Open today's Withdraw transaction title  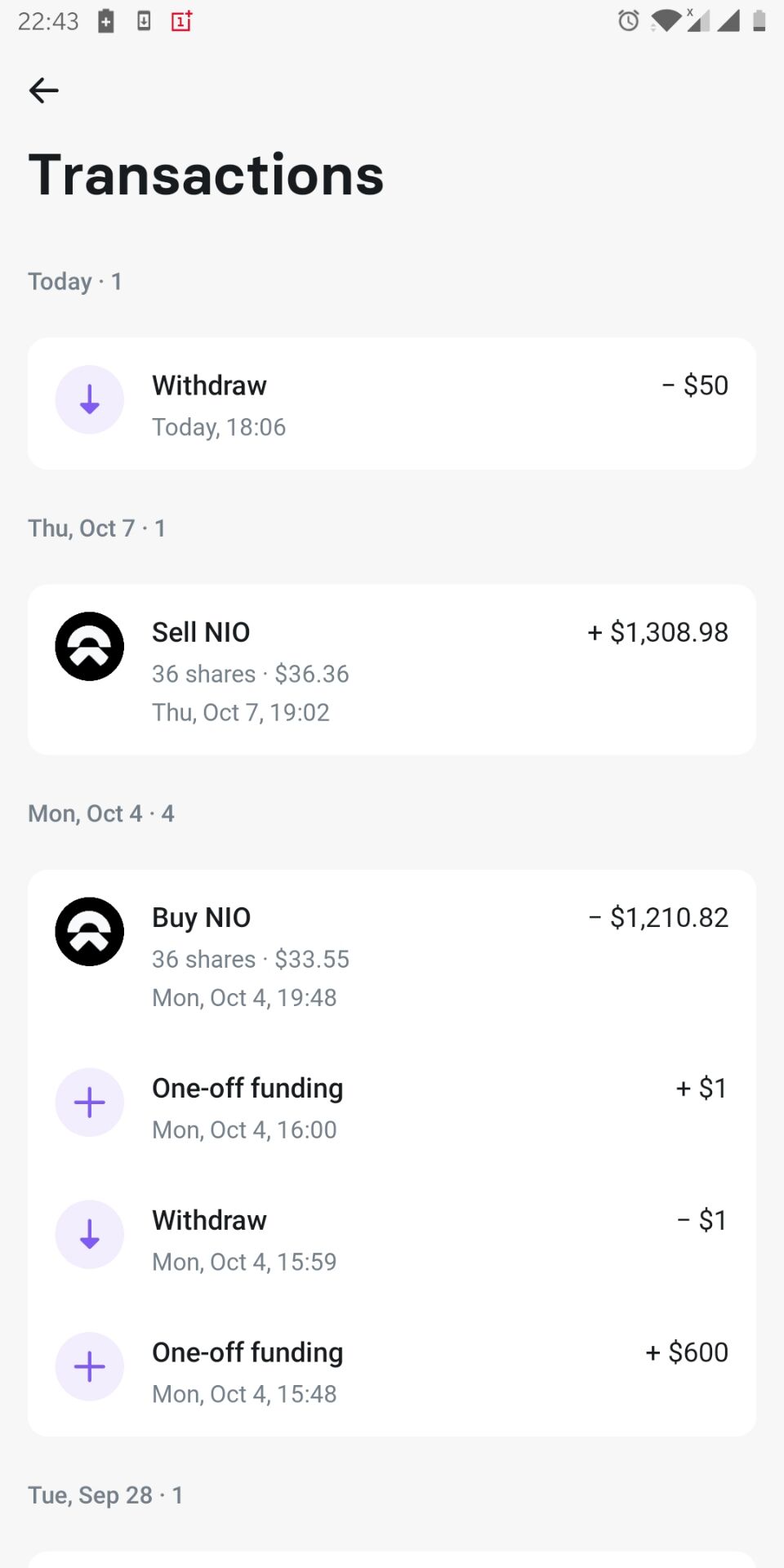pos(209,385)
